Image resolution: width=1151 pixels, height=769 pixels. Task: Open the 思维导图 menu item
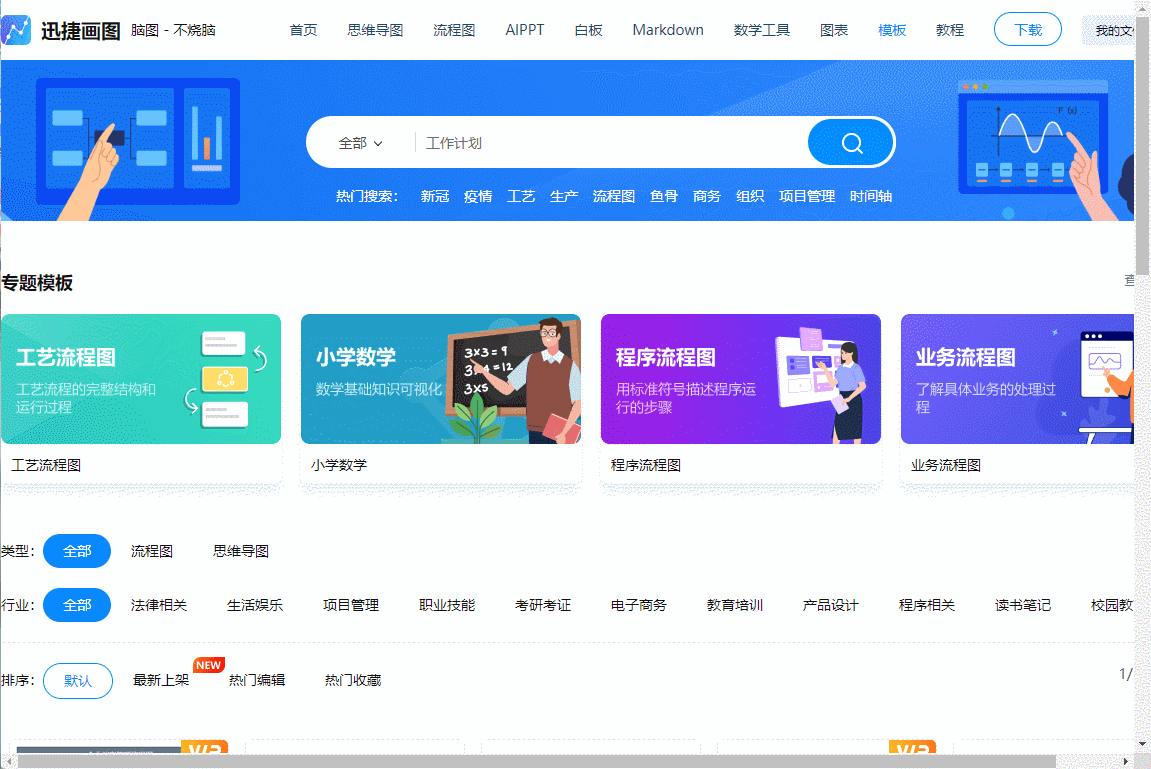tap(375, 30)
